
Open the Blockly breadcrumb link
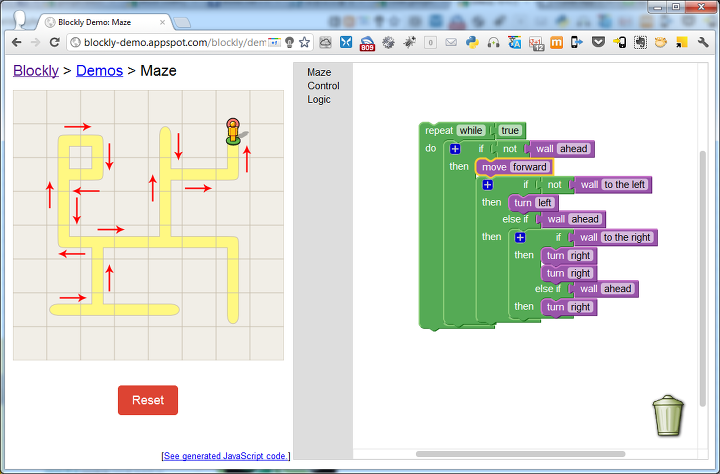coord(36,71)
